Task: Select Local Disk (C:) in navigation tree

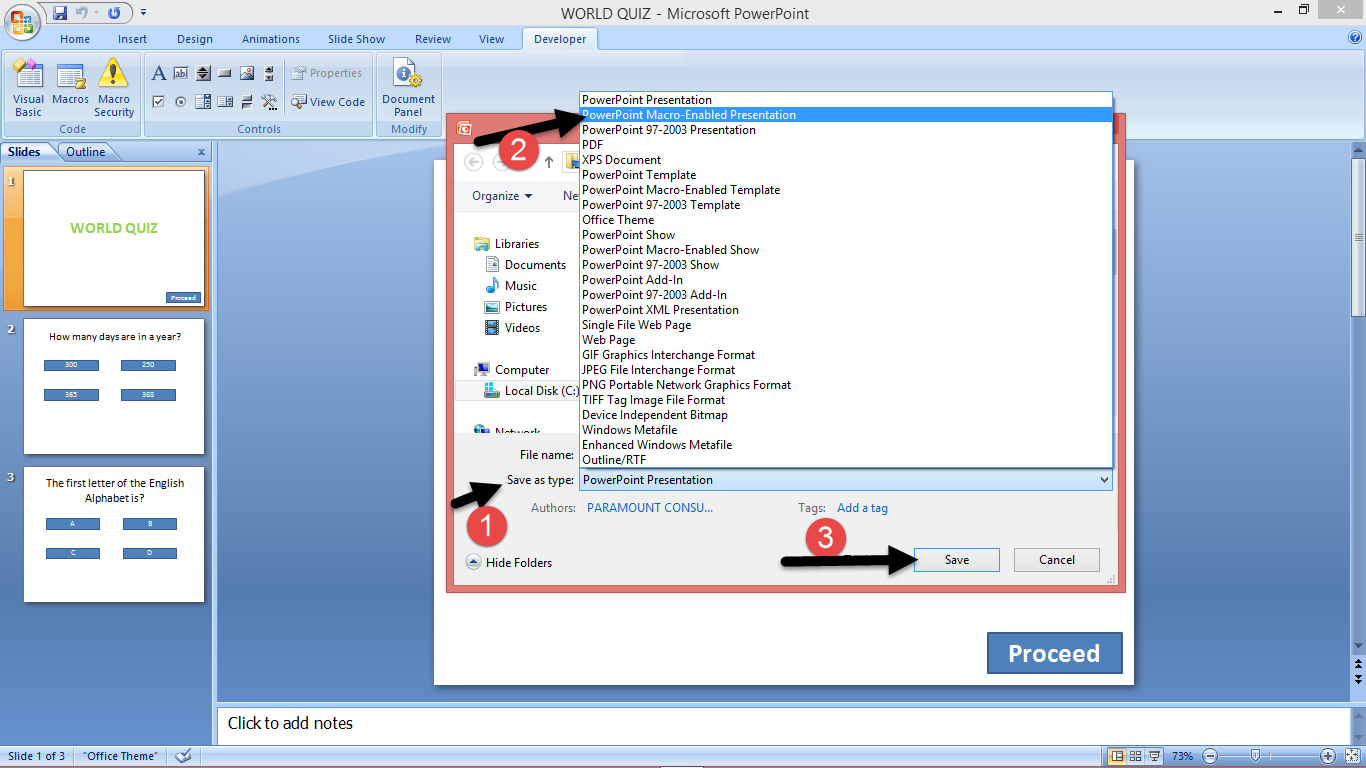Action: click(x=532, y=391)
